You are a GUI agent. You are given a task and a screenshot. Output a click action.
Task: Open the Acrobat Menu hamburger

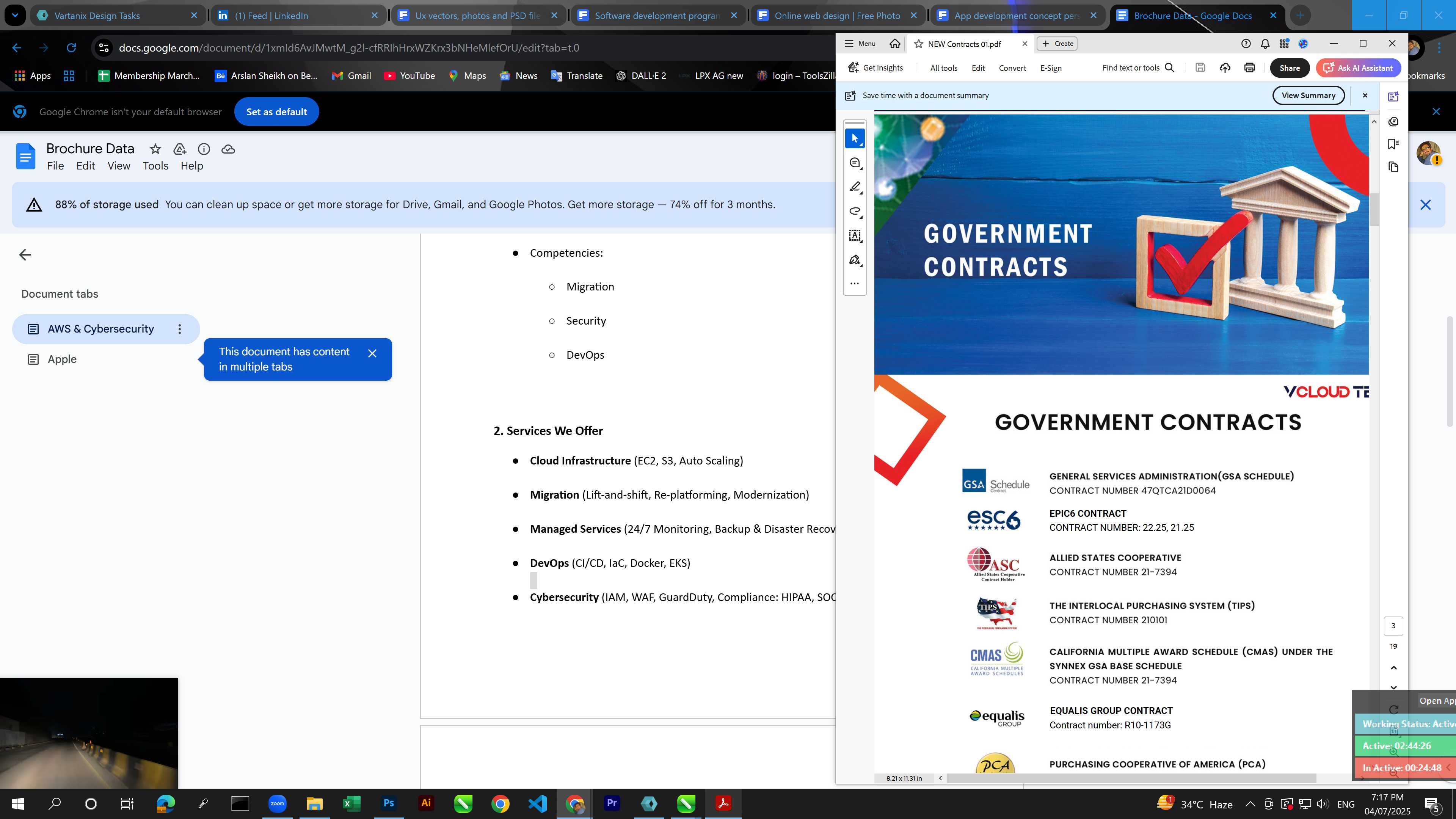point(859,44)
